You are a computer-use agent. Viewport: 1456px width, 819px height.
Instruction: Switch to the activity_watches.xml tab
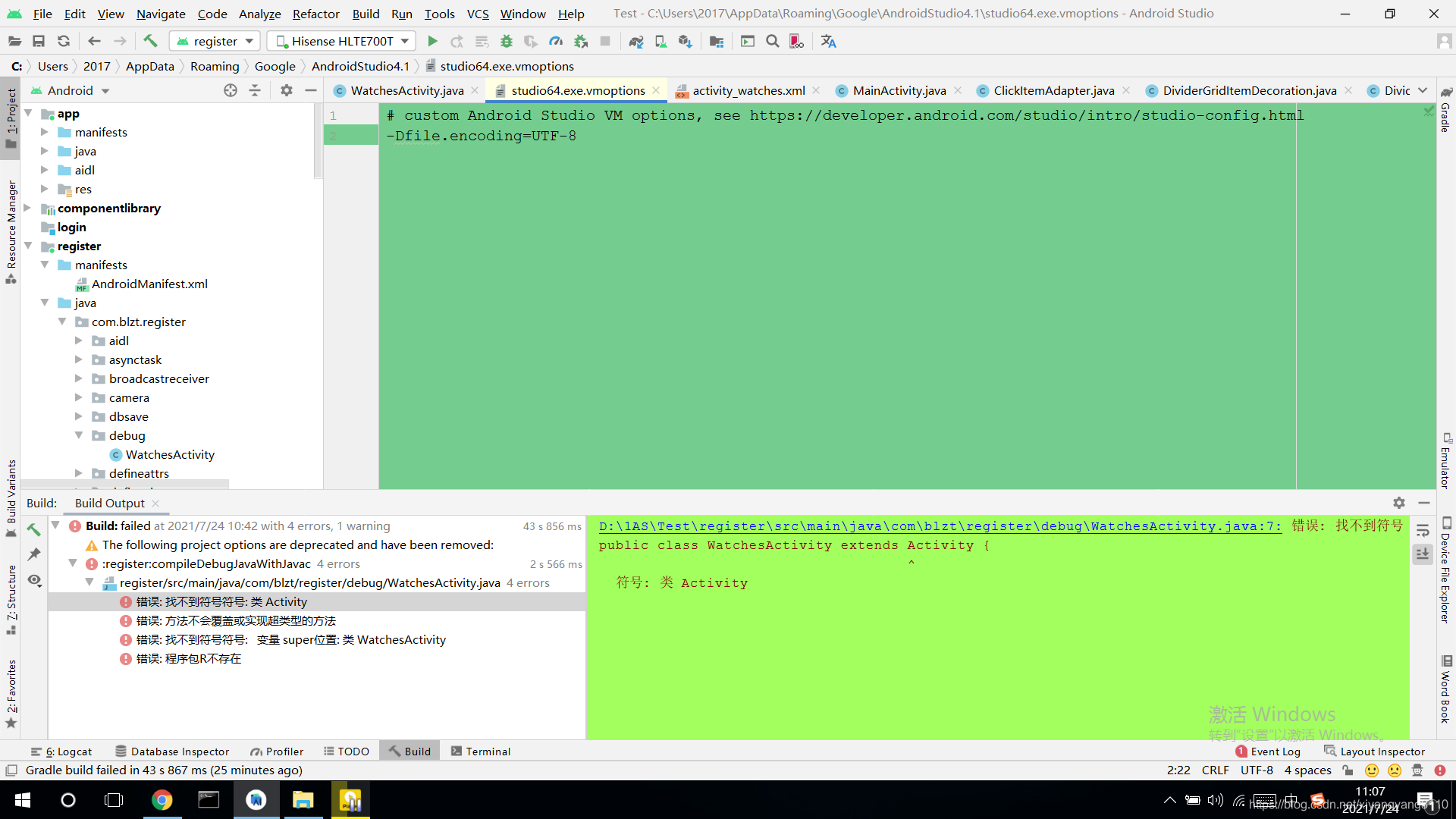pos(748,90)
